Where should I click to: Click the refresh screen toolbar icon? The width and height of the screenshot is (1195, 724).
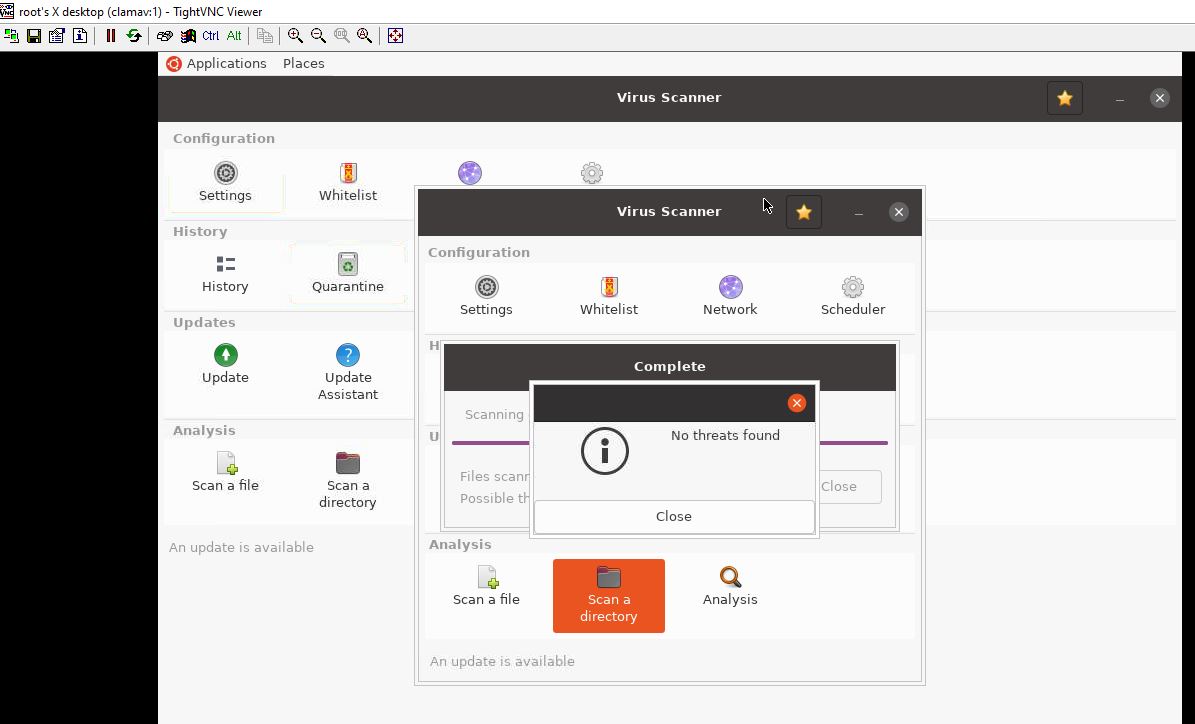[x=133, y=35]
